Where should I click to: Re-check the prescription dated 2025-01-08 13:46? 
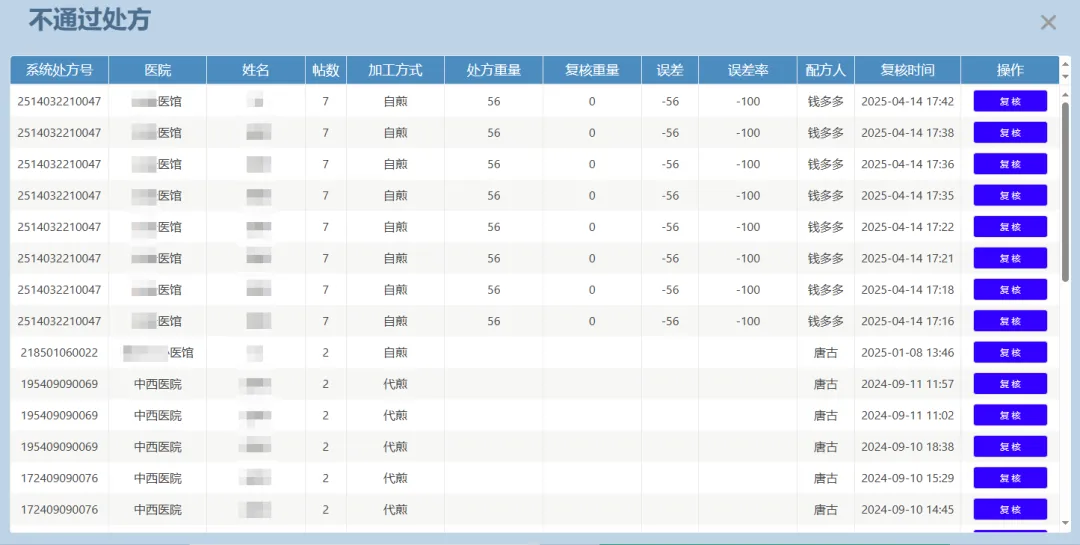pyautogui.click(x=1010, y=353)
